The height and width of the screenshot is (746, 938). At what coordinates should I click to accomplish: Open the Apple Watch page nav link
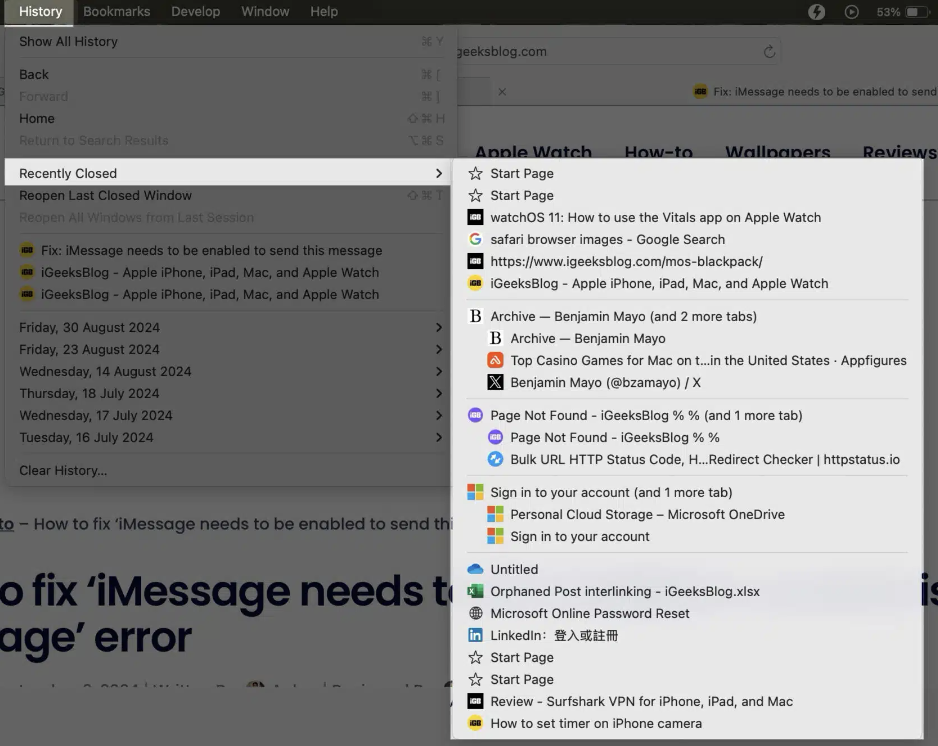click(533, 152)
